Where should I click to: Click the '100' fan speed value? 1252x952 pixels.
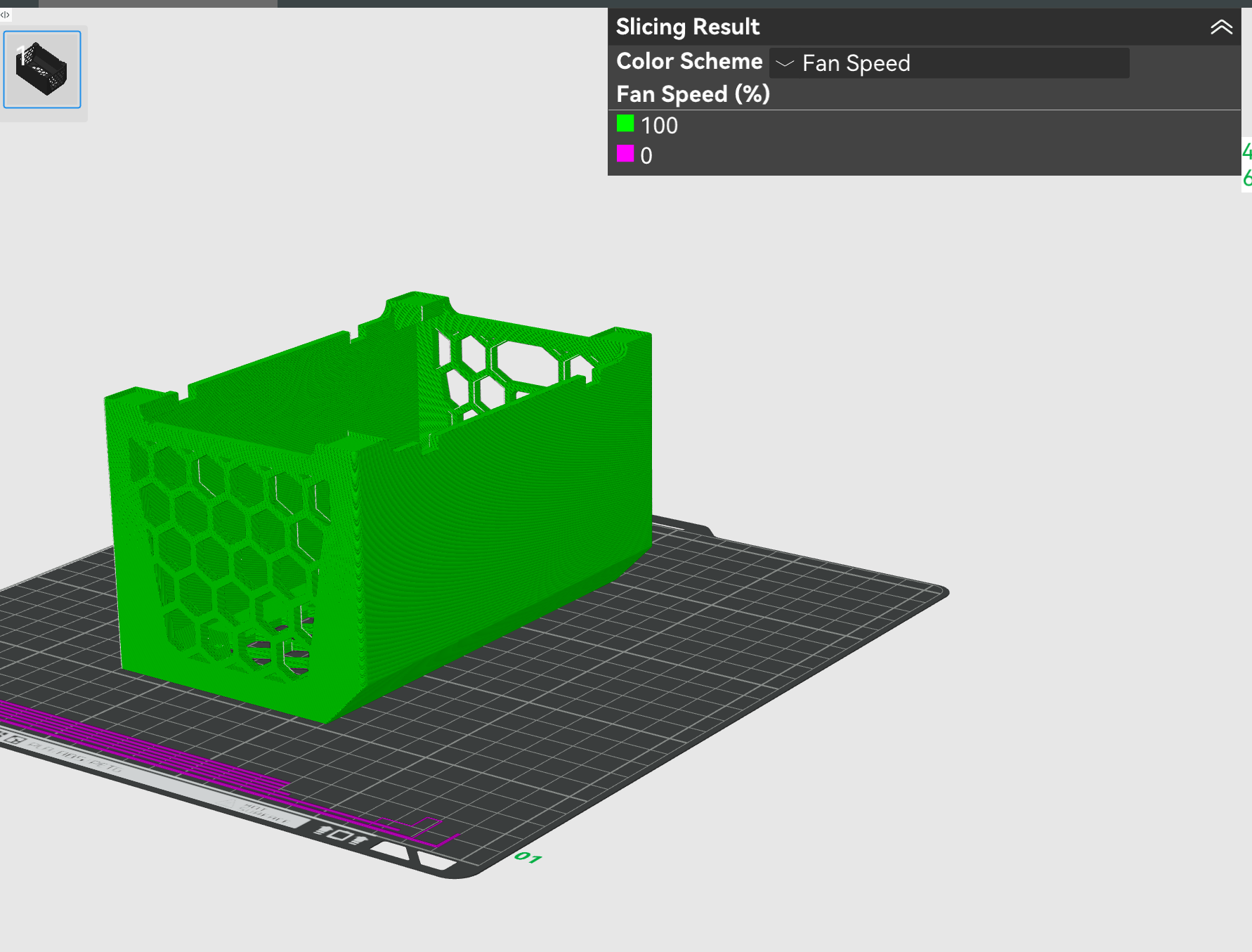[659, 126]
